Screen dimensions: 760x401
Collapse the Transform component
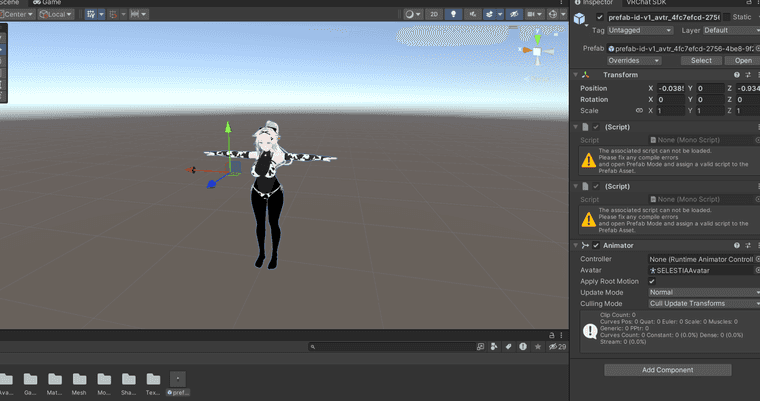coord(576,75)
